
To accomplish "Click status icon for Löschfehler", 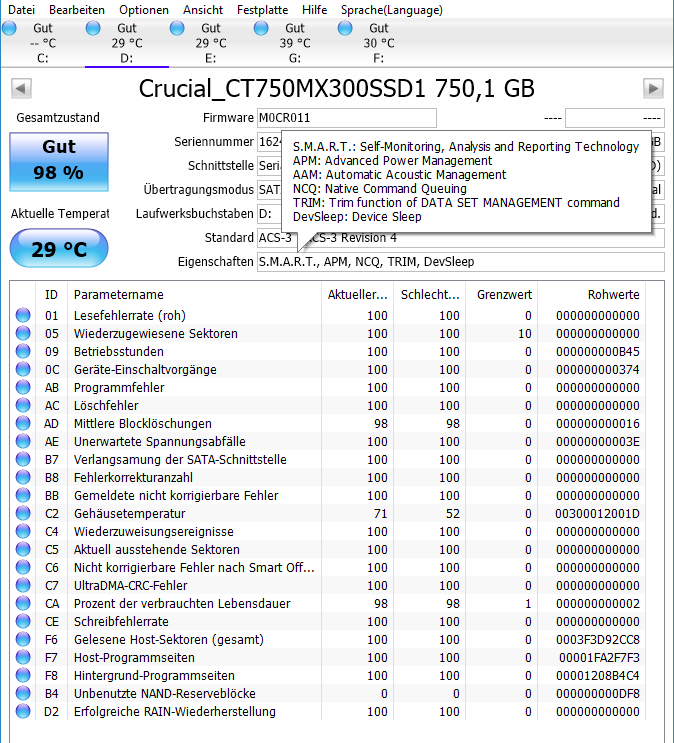I will point(23,405).
